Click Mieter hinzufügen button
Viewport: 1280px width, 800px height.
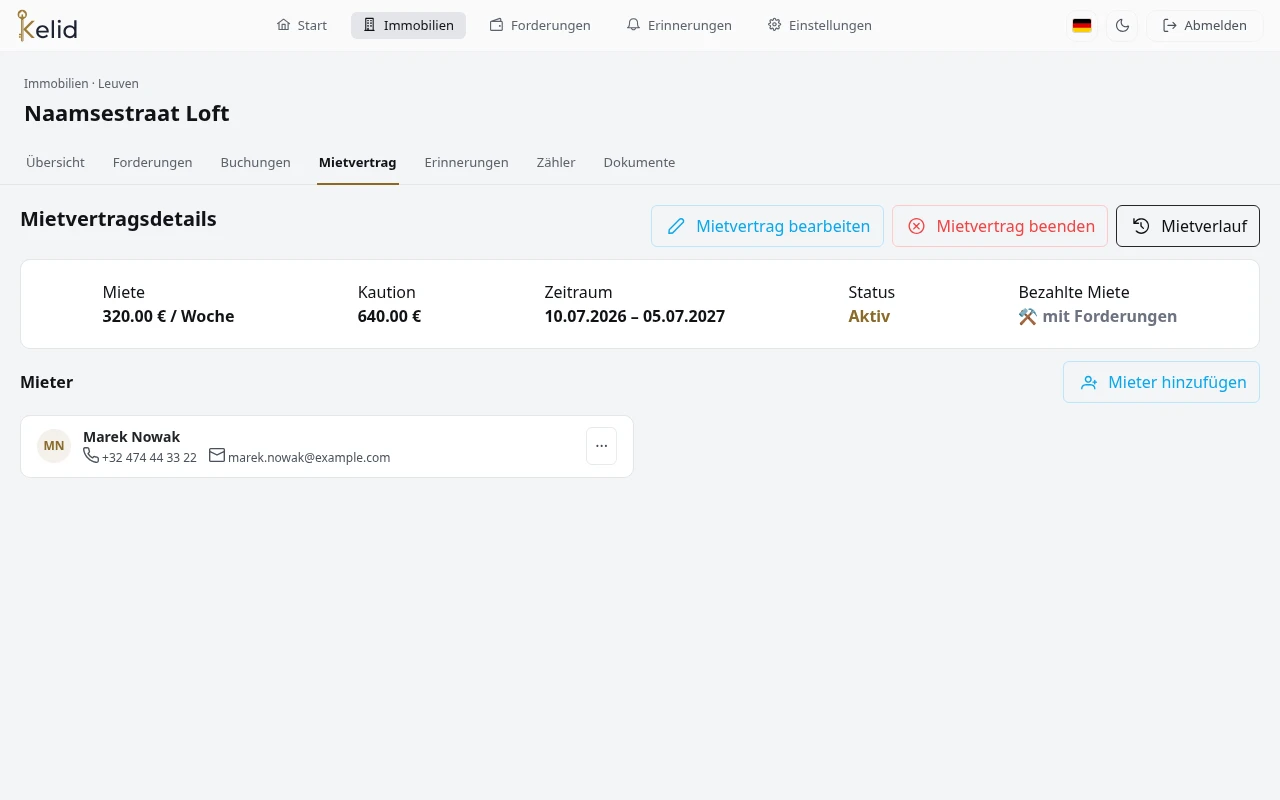(1161, 382)
